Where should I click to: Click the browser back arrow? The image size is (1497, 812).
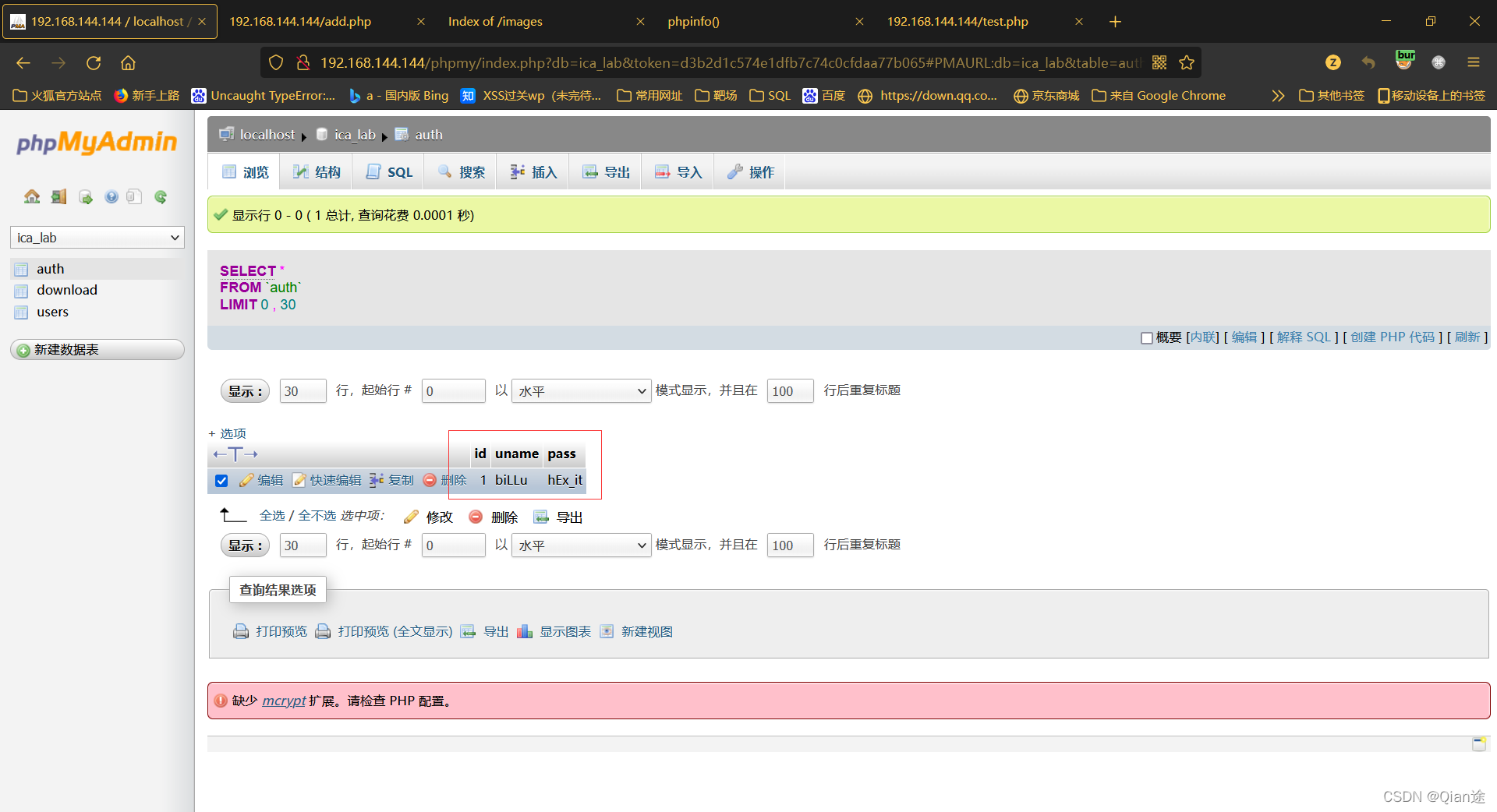pyautogui.click(x=23, y=63)
